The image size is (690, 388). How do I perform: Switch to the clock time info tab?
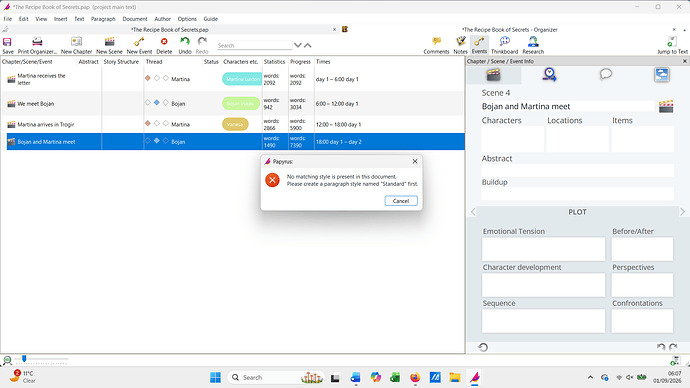[549, 75]
